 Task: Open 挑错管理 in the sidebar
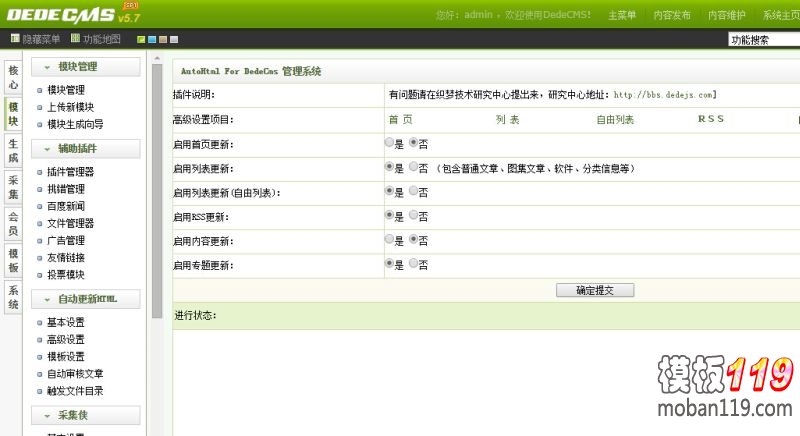[x=66, y=189]
